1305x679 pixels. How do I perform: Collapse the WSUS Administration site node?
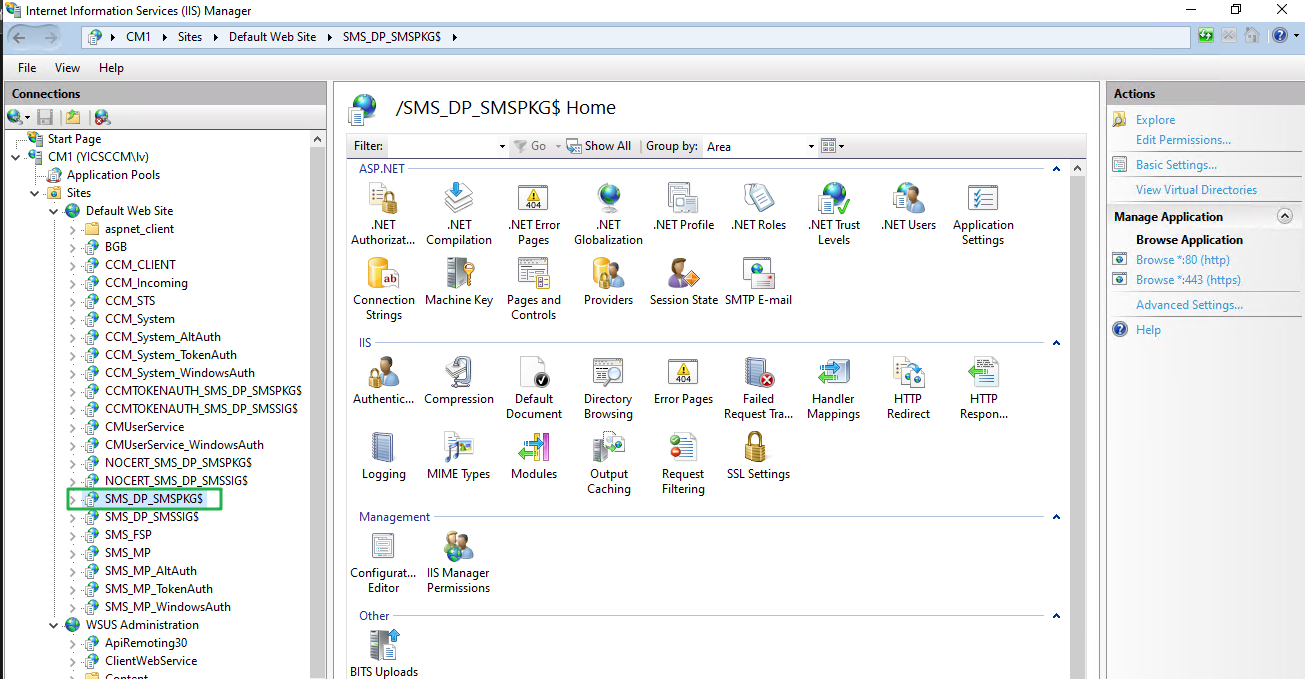point(54,625)
